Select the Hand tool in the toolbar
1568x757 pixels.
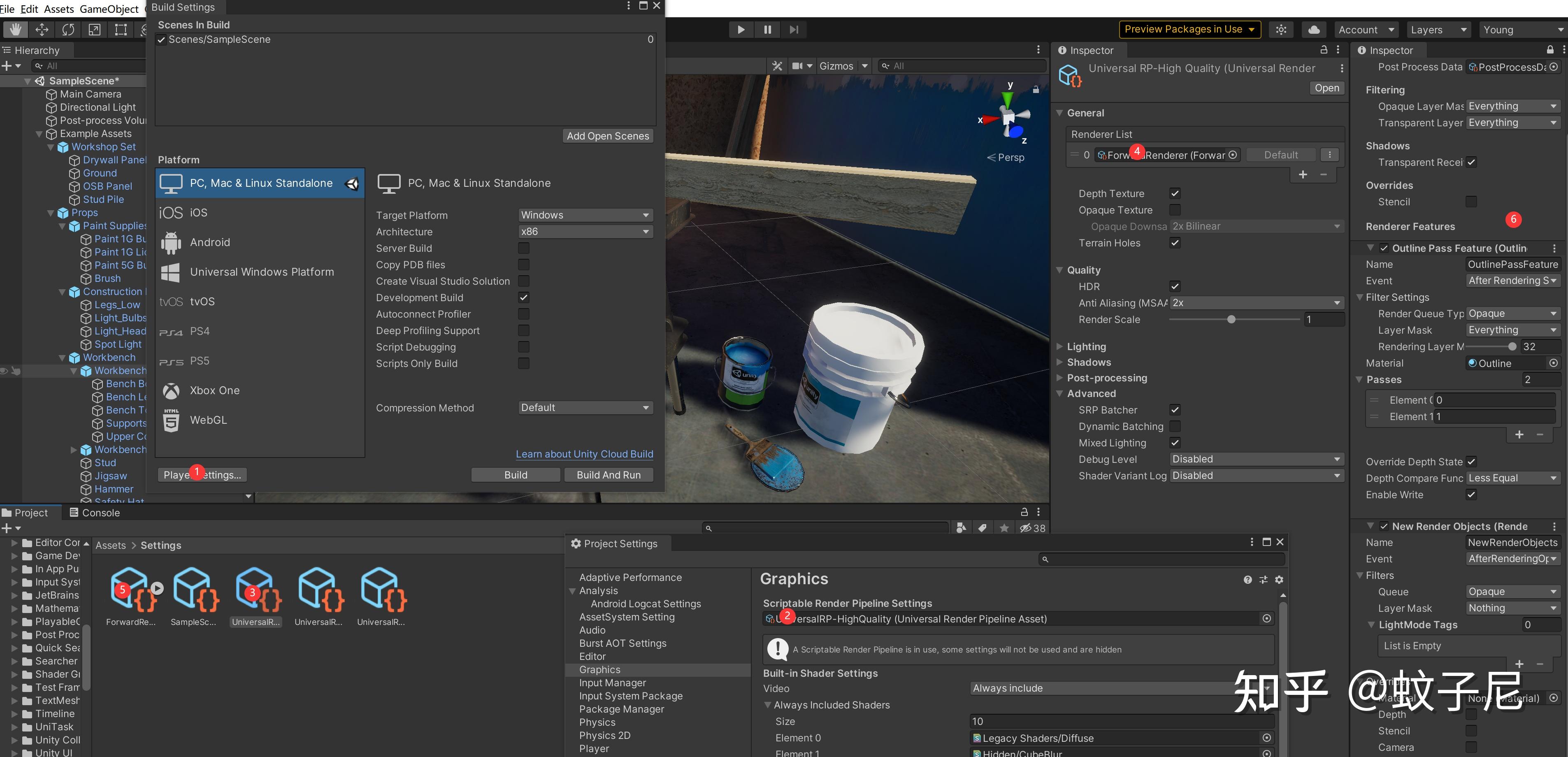tap(15, 29)
